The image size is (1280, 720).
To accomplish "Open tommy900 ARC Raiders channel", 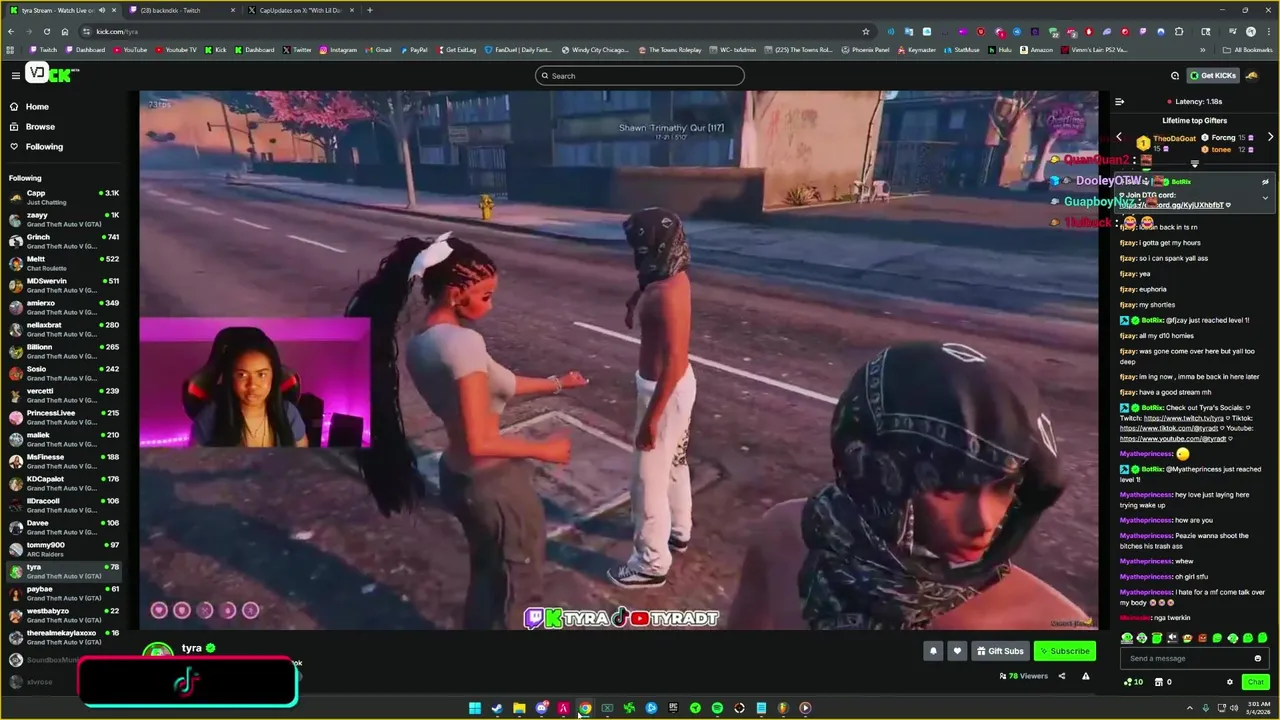I will pyautogui.click(x=64, y=549).
